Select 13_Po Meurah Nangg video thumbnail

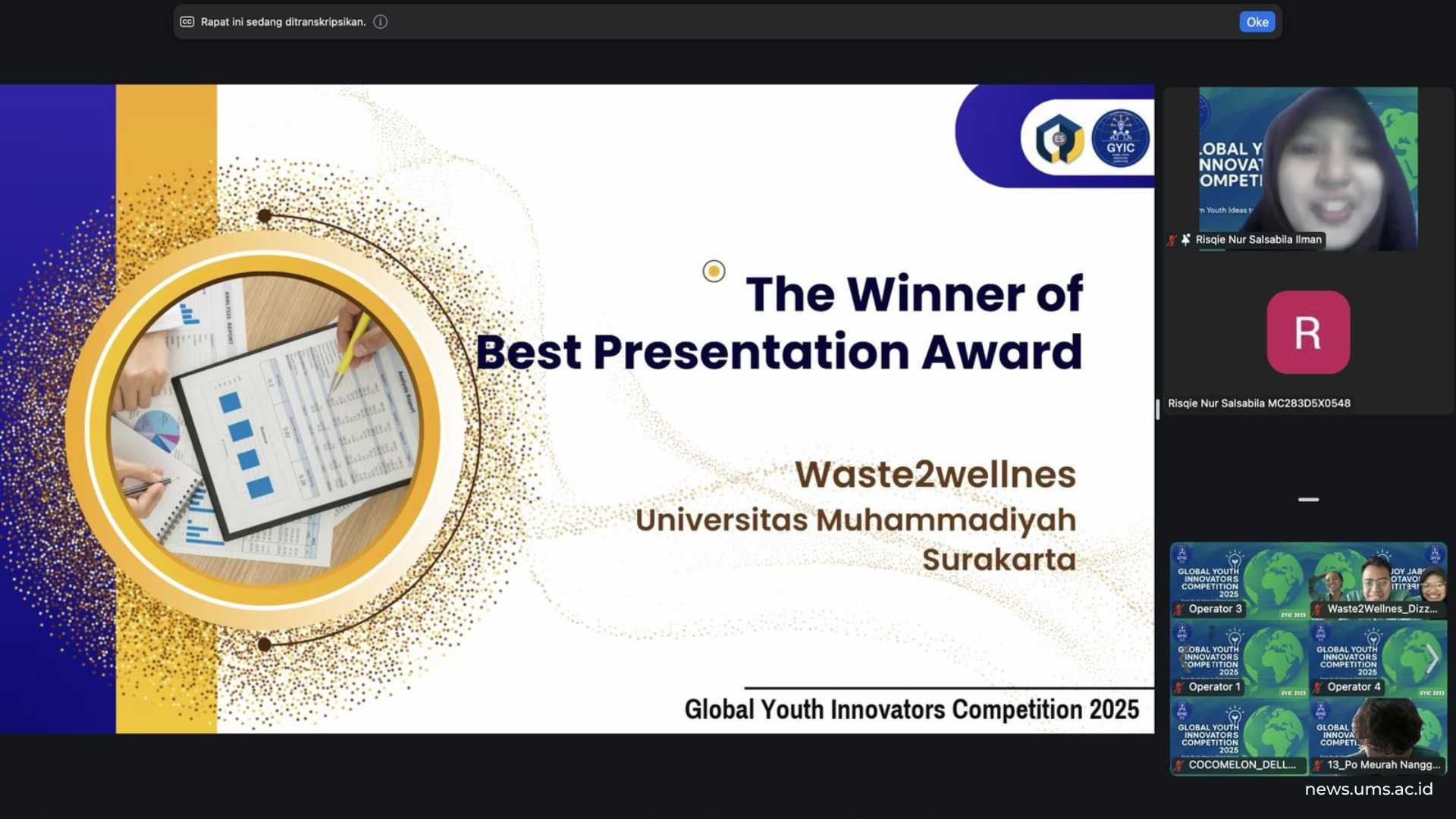(x=1378, y=737)
